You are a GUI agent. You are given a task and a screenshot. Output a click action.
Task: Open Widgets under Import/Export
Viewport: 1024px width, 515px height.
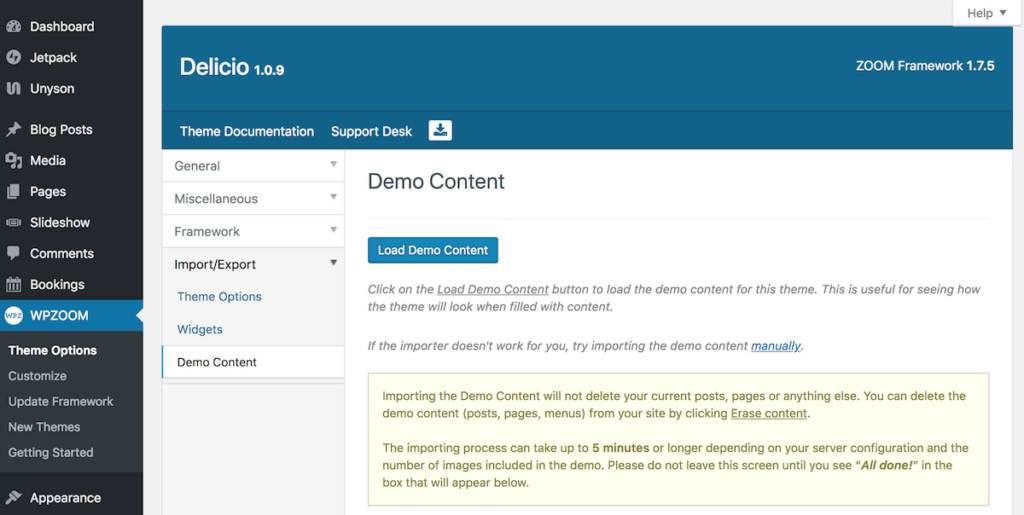tap(200, 329)
